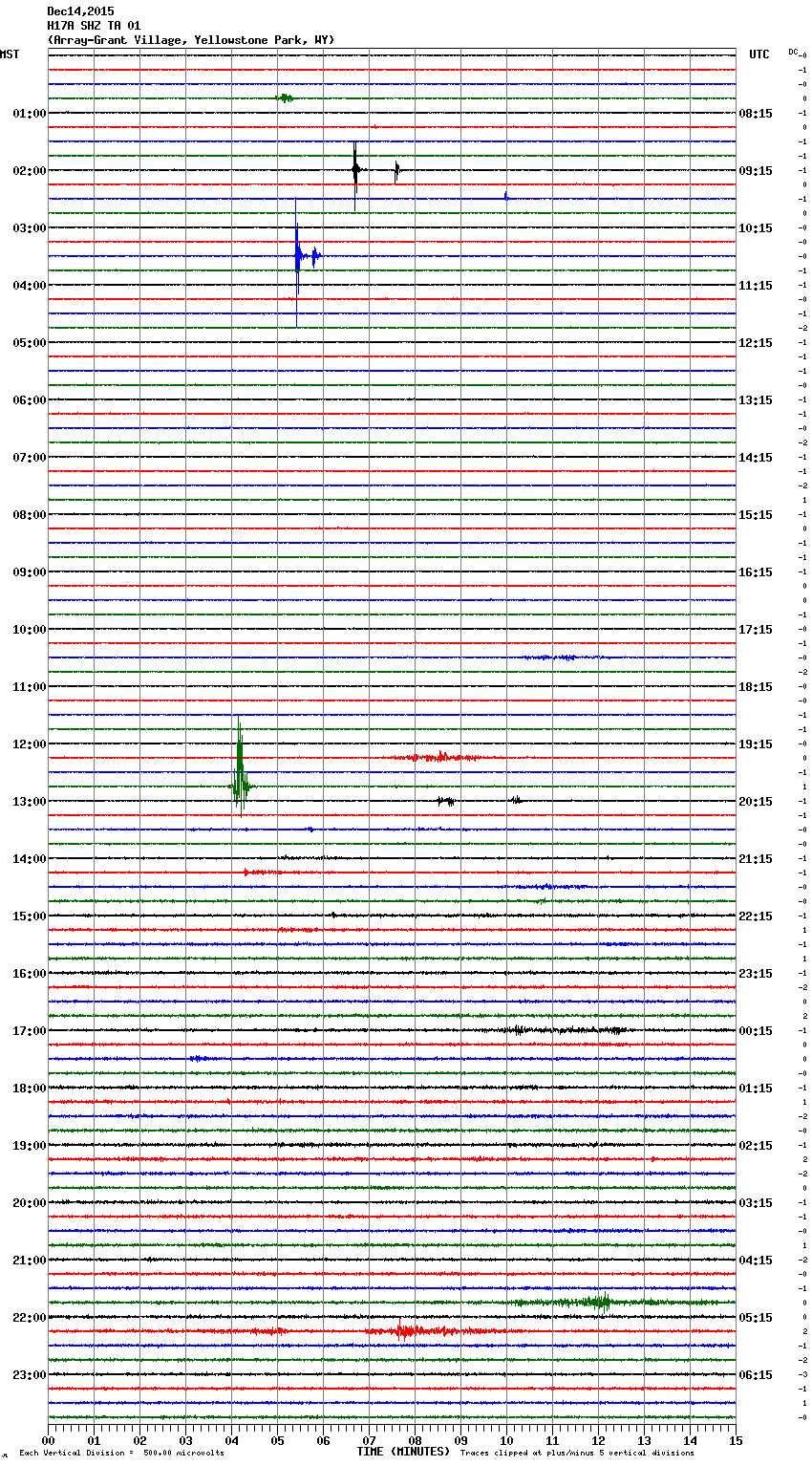The width and height of the screenshot is (812, 1466).
Task: Select the 02:00 MST row label
Action: pos(29,171)
